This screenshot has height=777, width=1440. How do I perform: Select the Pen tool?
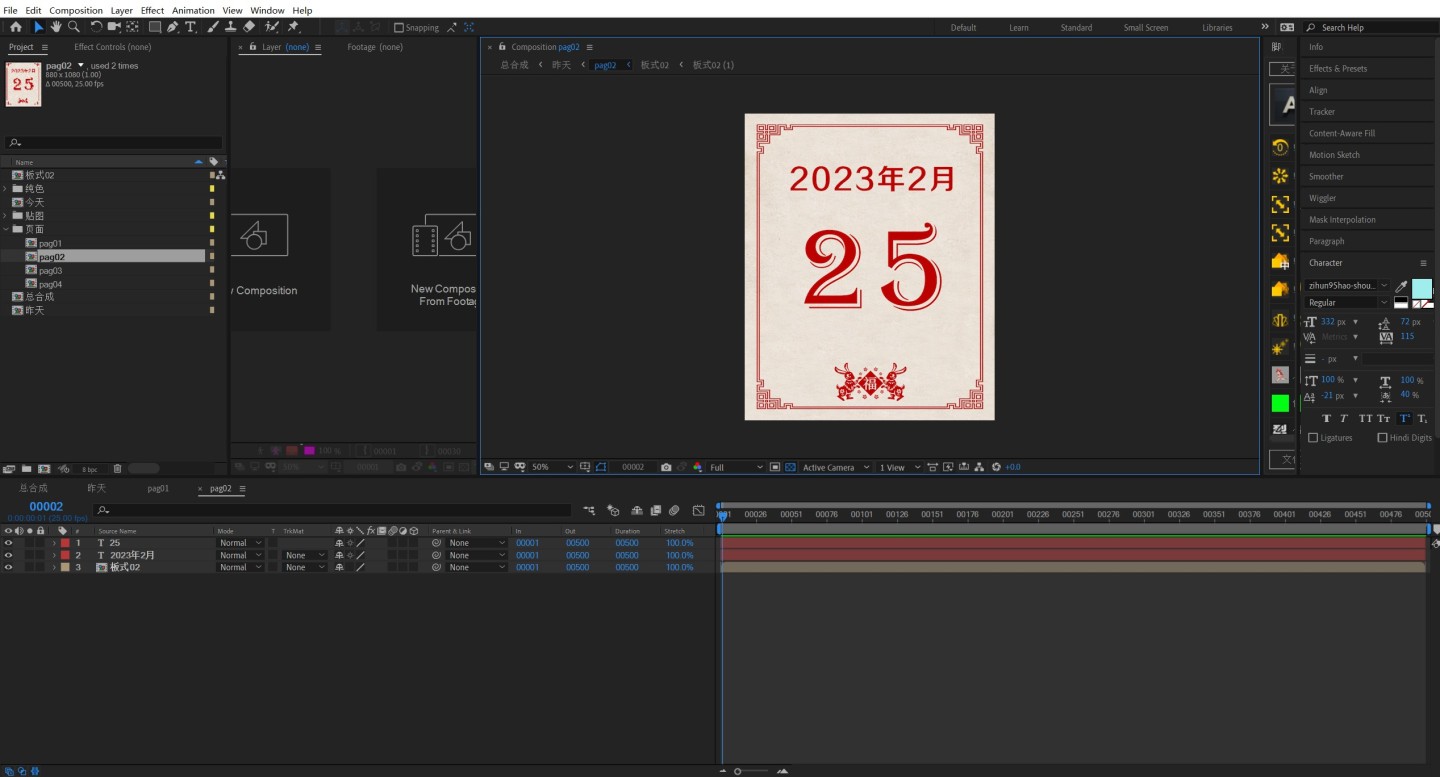tap(173, 27)
